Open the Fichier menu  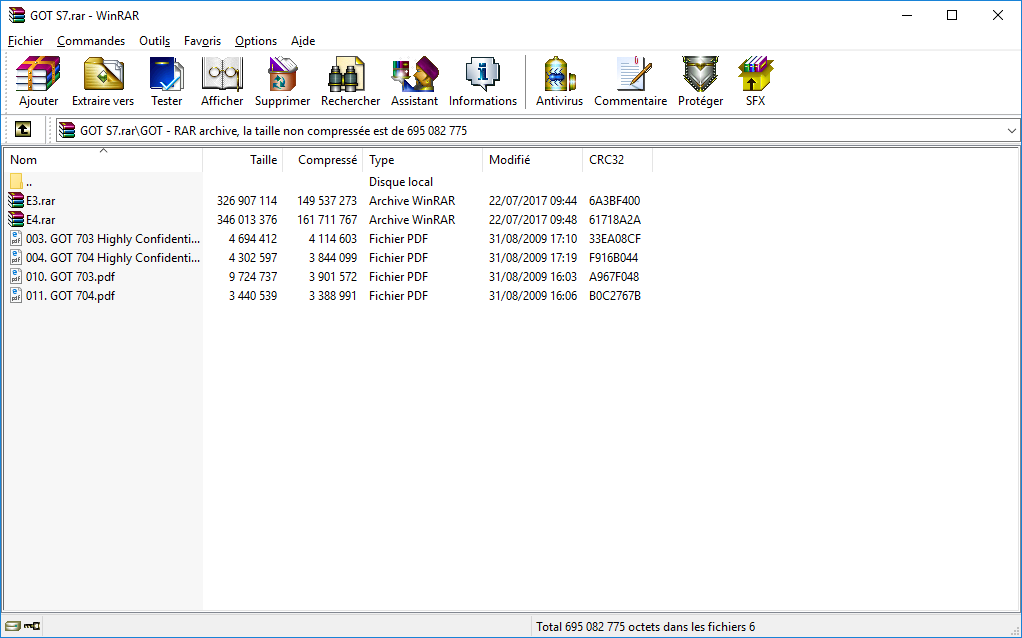pos(25,40)
